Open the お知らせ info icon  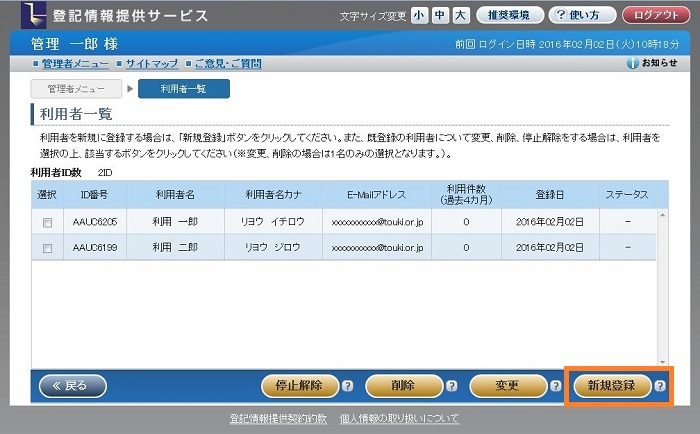(x=633, y=63)
